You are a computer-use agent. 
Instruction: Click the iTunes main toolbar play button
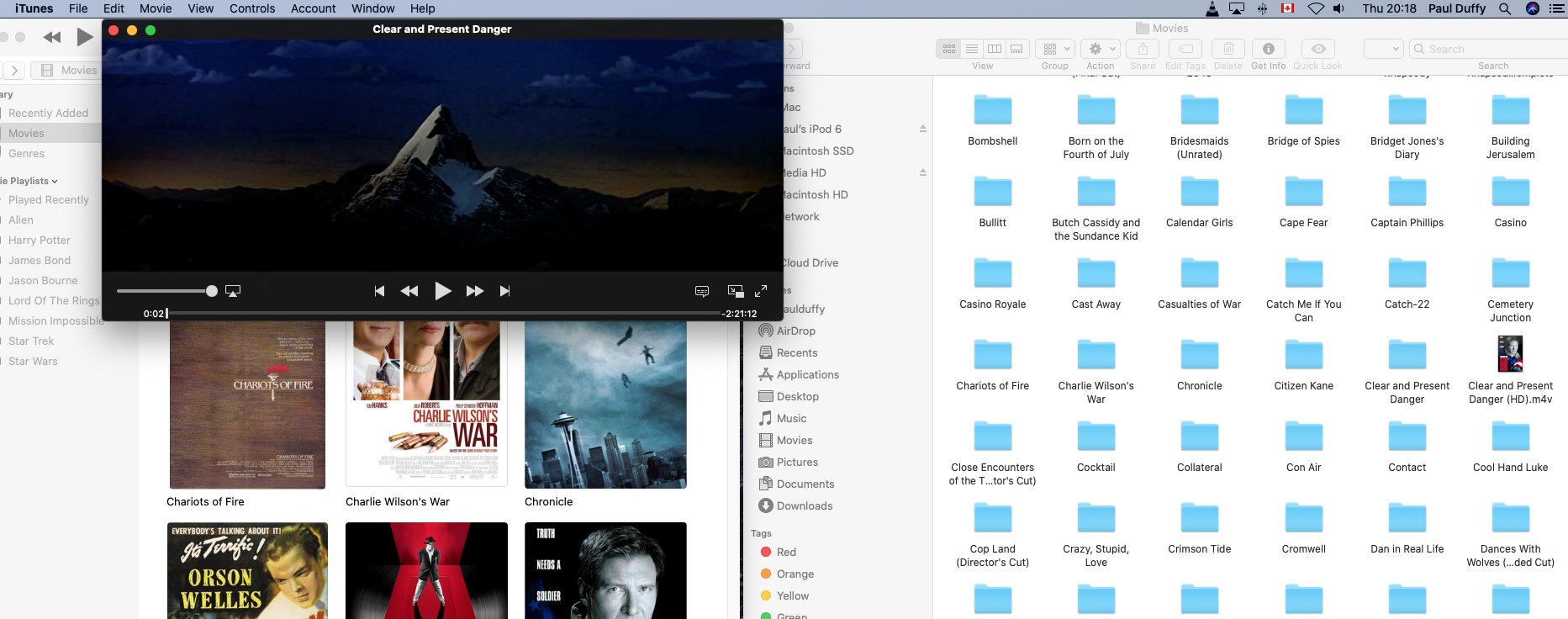85,37
